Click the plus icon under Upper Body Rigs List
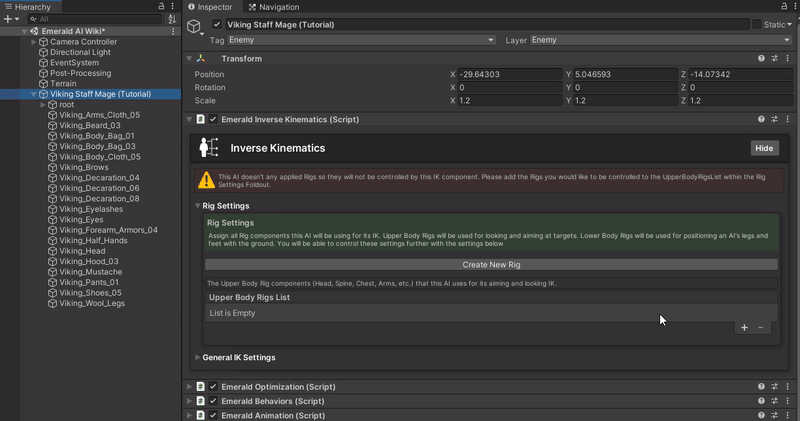This screenshot has width=800, height=421. click(x=744, y=327)
